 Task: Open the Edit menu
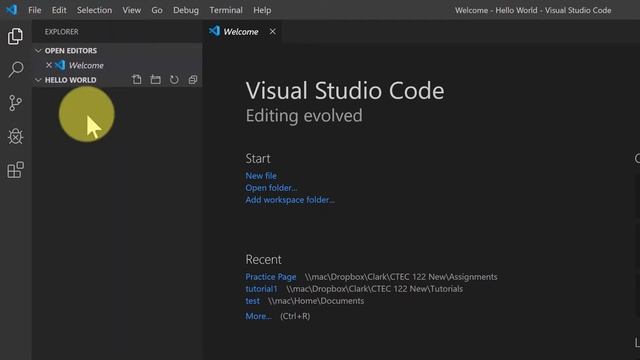point(59,10)
